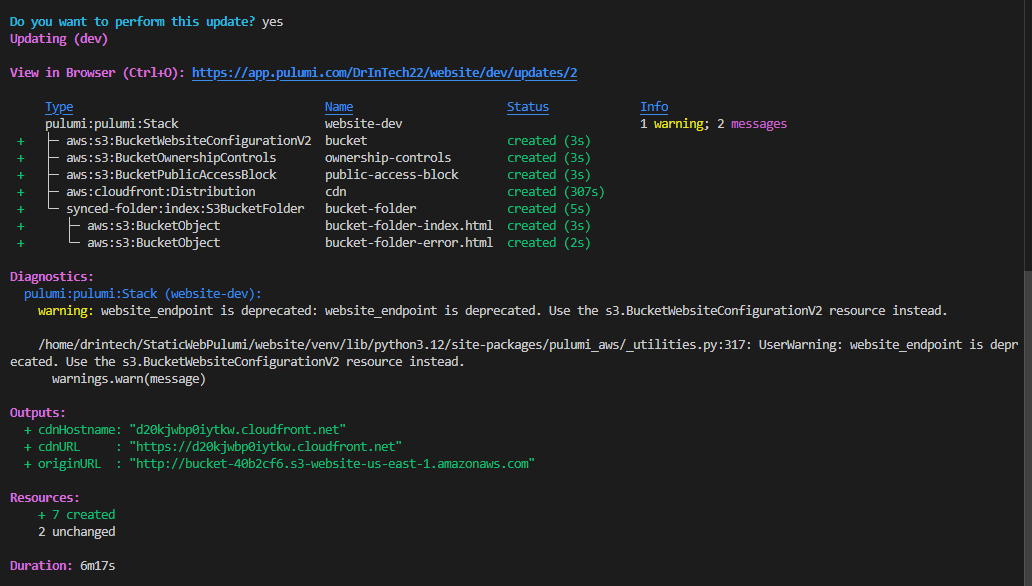This screenshot has width=1032, height=586.
Task: Click the cdnURL https cloudfront value
Action: click(265, 447)
